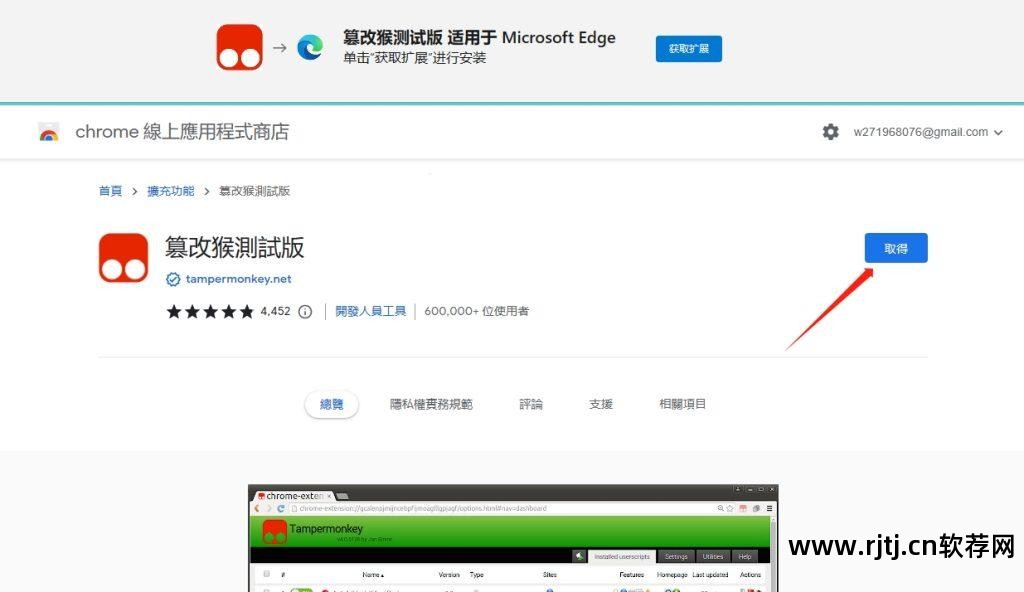Click the large Tampermonkey extension icon

[x=123, y=258]
